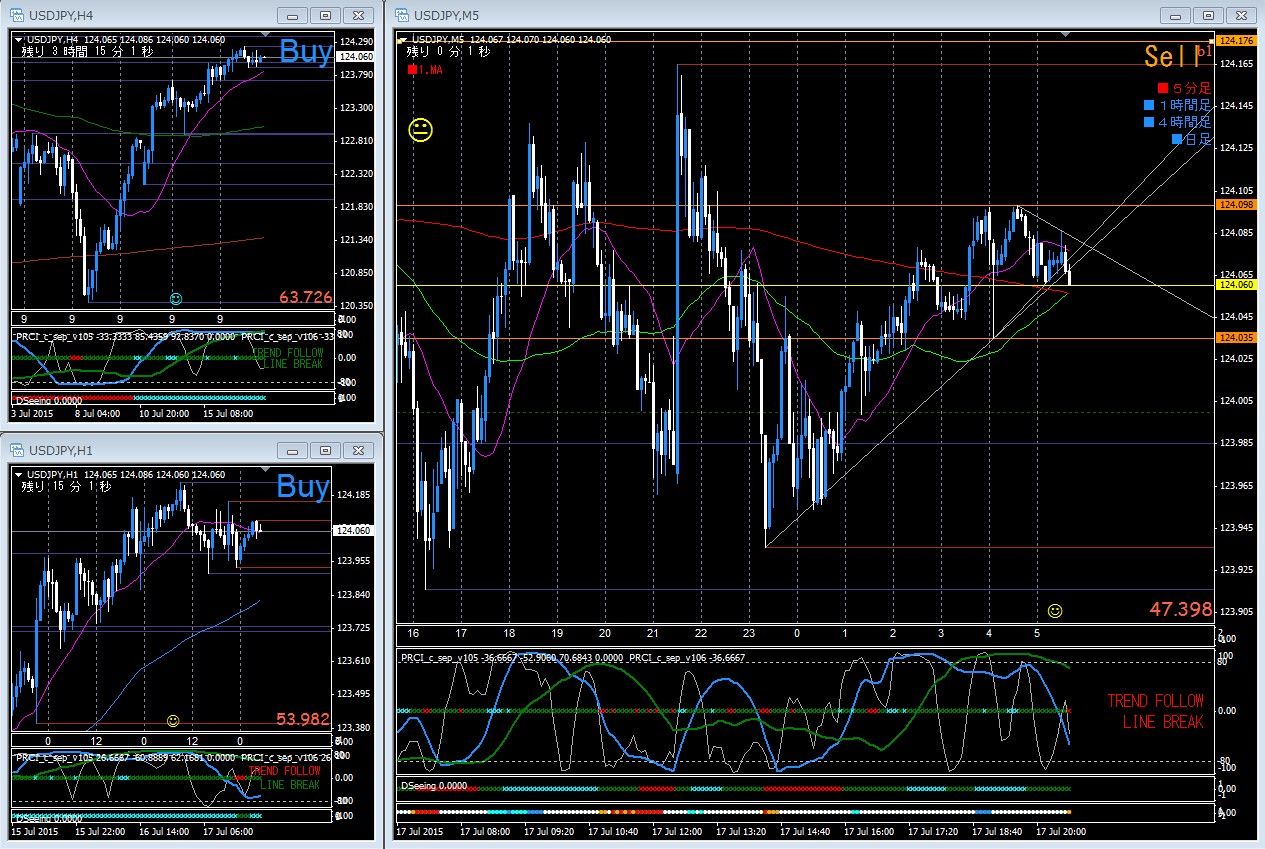Click green LINE BREAK text in H1 indicator

(x=291, y=785)
